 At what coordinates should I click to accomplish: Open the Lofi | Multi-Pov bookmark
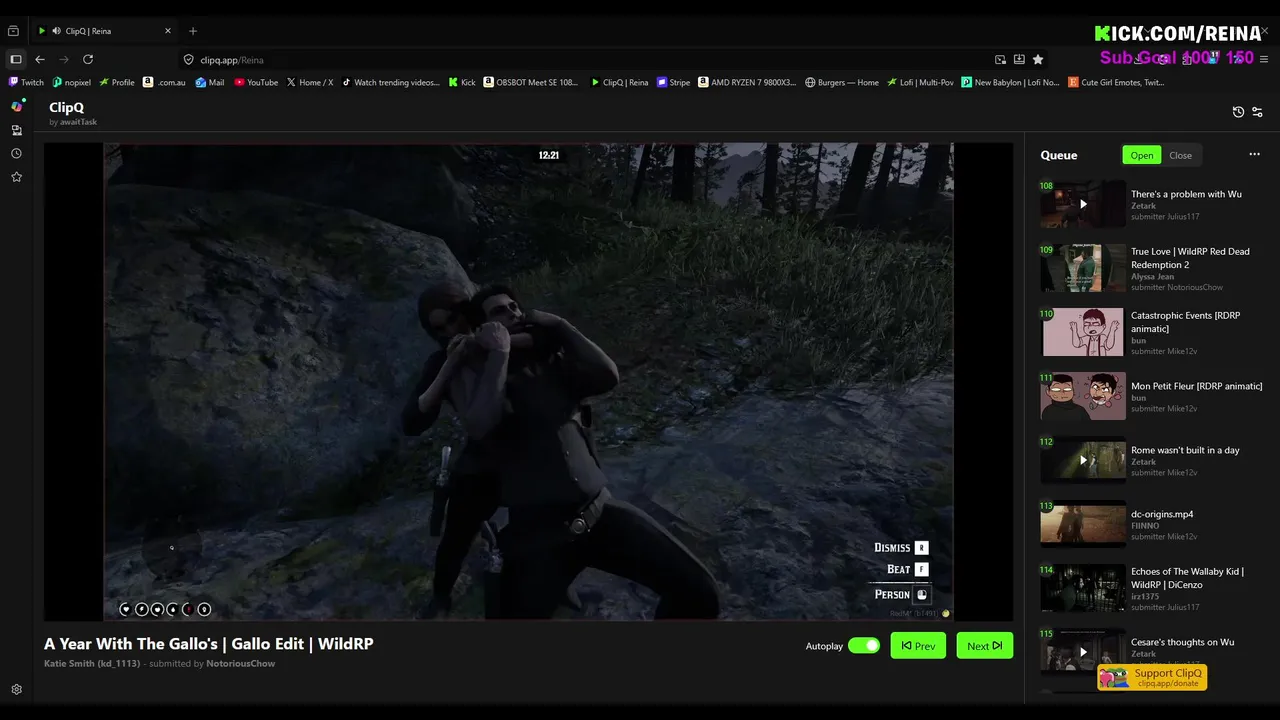(x=921, y=82)
